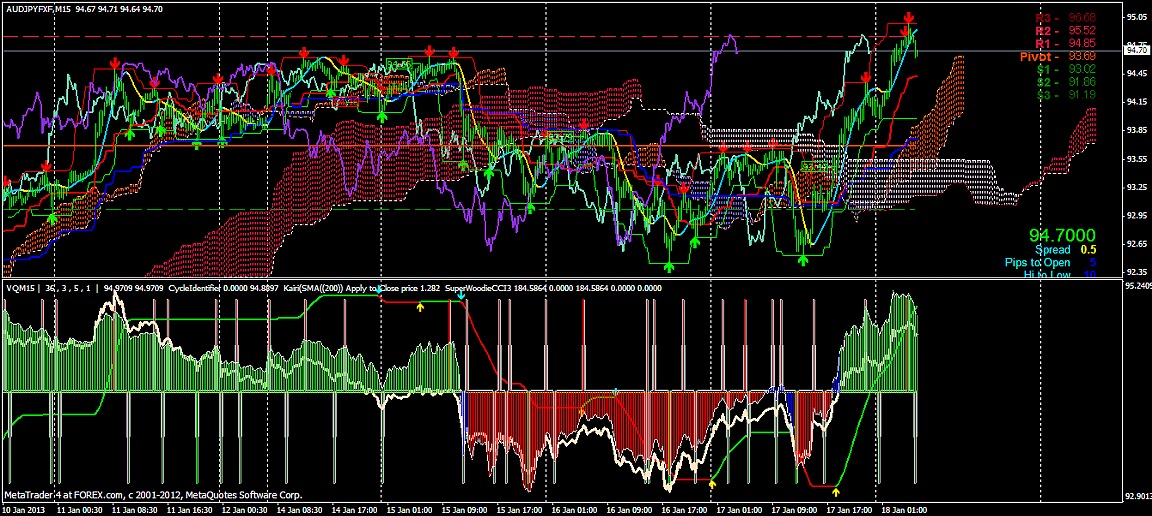
Task: Click the green up arrow near 17 Jan 09:00 low
Action: tap(803, 259)
